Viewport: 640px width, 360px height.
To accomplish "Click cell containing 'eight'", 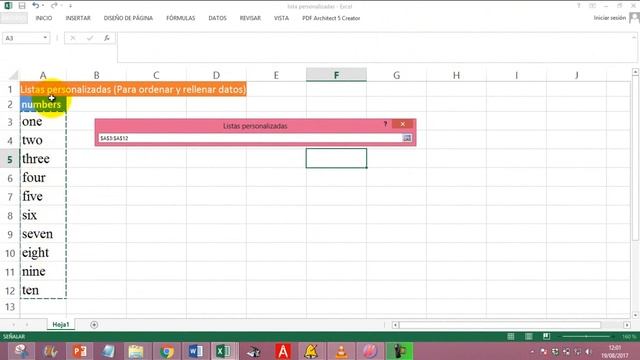I will click(x=43, y=253).
